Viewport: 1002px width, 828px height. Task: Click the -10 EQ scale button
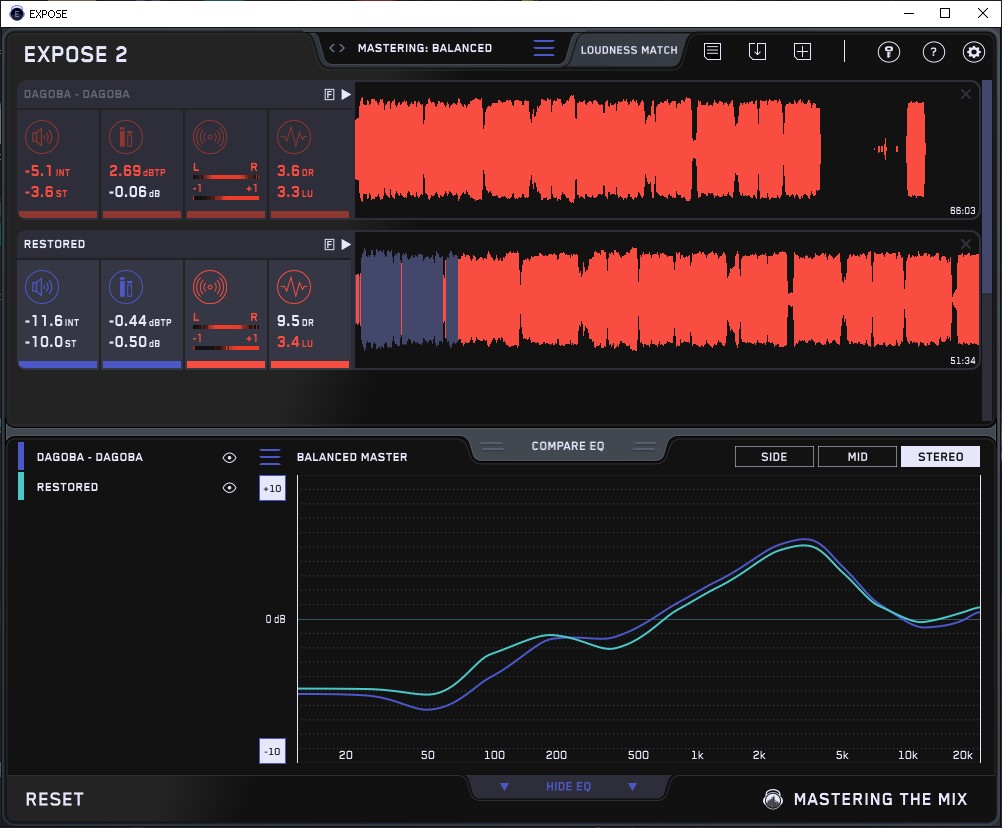pyautogui.click(x=272, y=751)
